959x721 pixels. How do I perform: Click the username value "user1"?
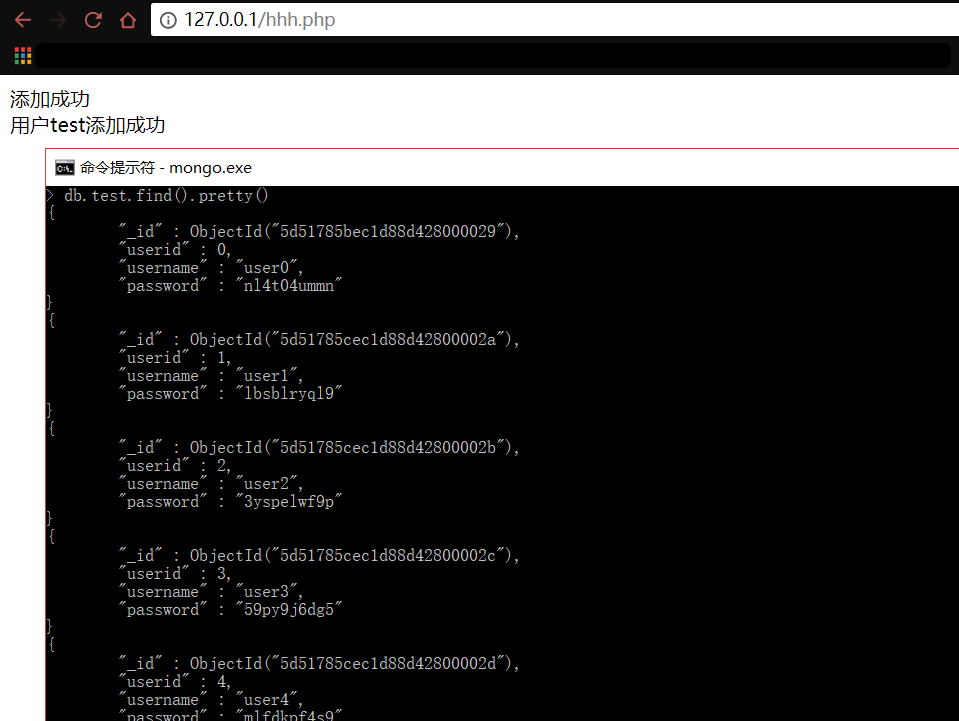pyautogui.click(x=269, y=376)
